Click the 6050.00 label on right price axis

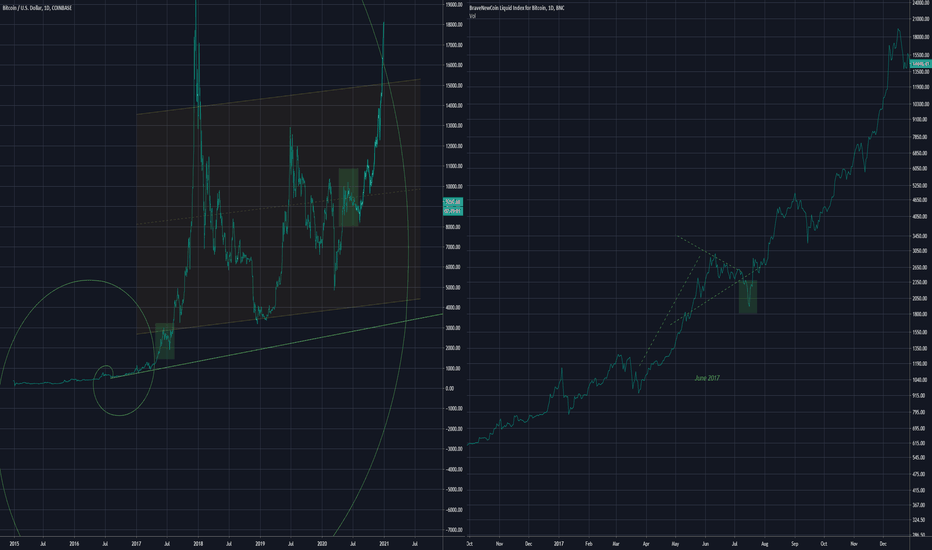click(920, 169)
